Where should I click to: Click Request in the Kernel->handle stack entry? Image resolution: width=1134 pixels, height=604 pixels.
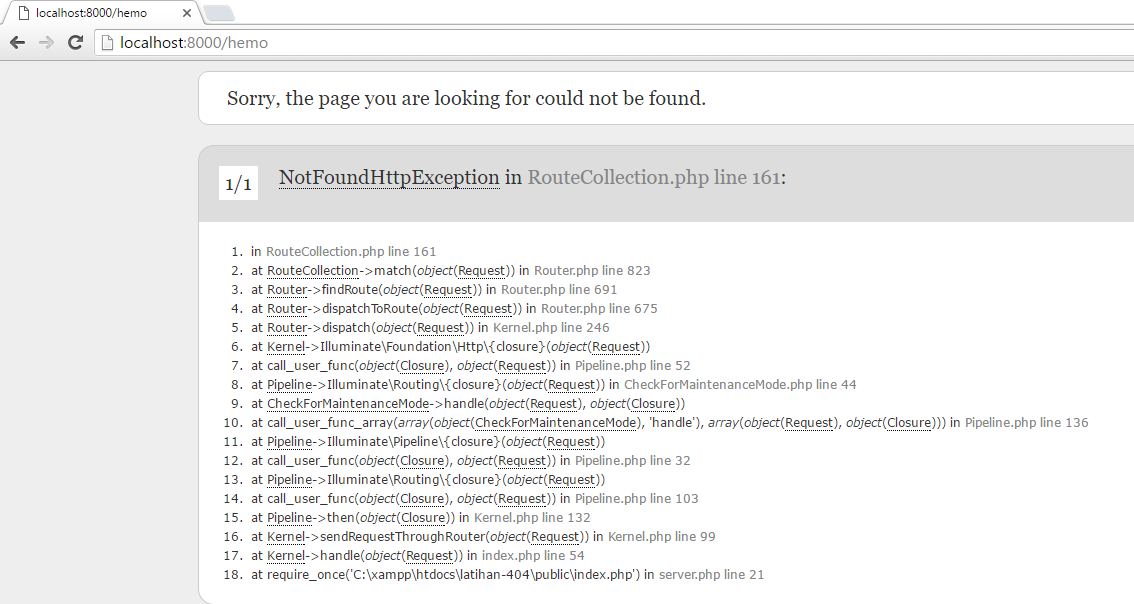[x=430, y=556]
